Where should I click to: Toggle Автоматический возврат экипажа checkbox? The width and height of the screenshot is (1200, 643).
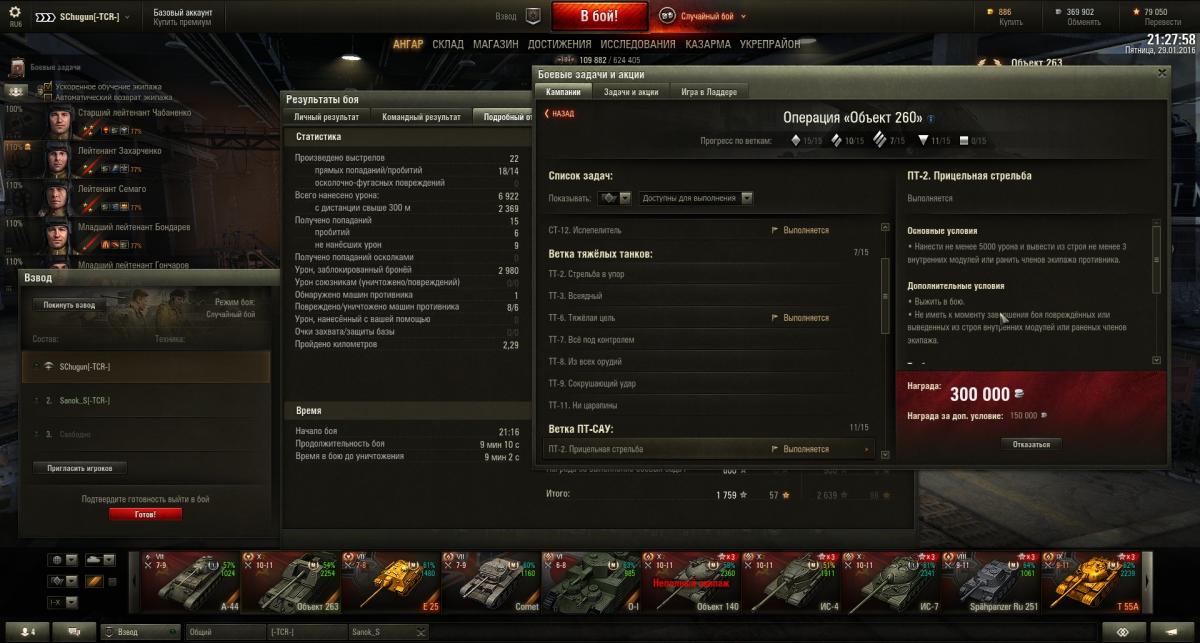pos(48,97)
